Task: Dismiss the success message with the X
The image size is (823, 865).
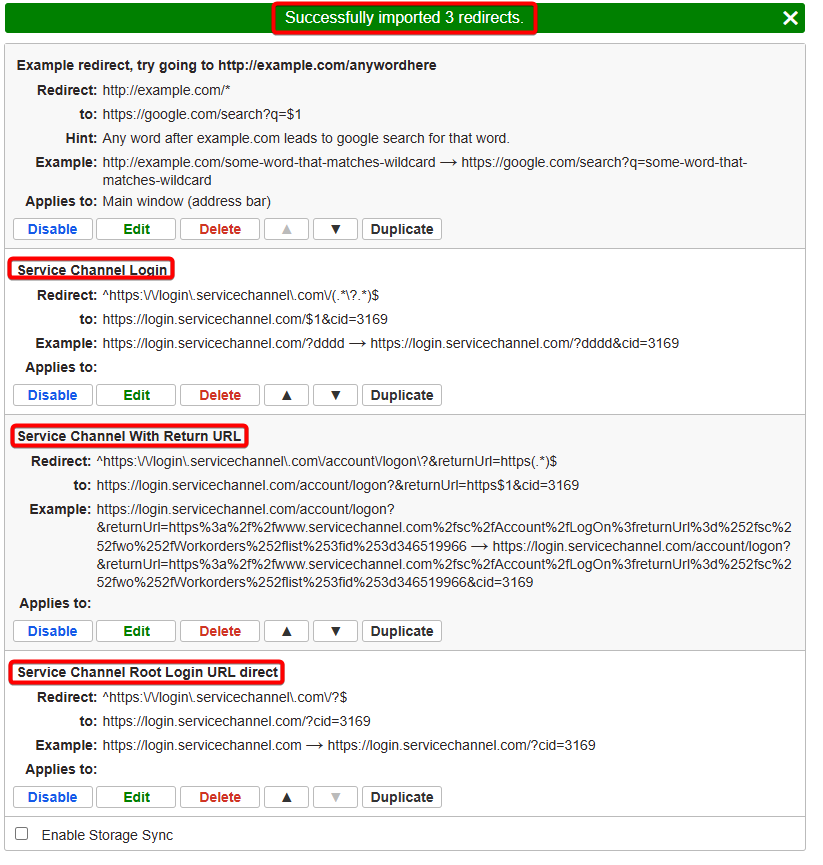Action: [x=790, y=18]
